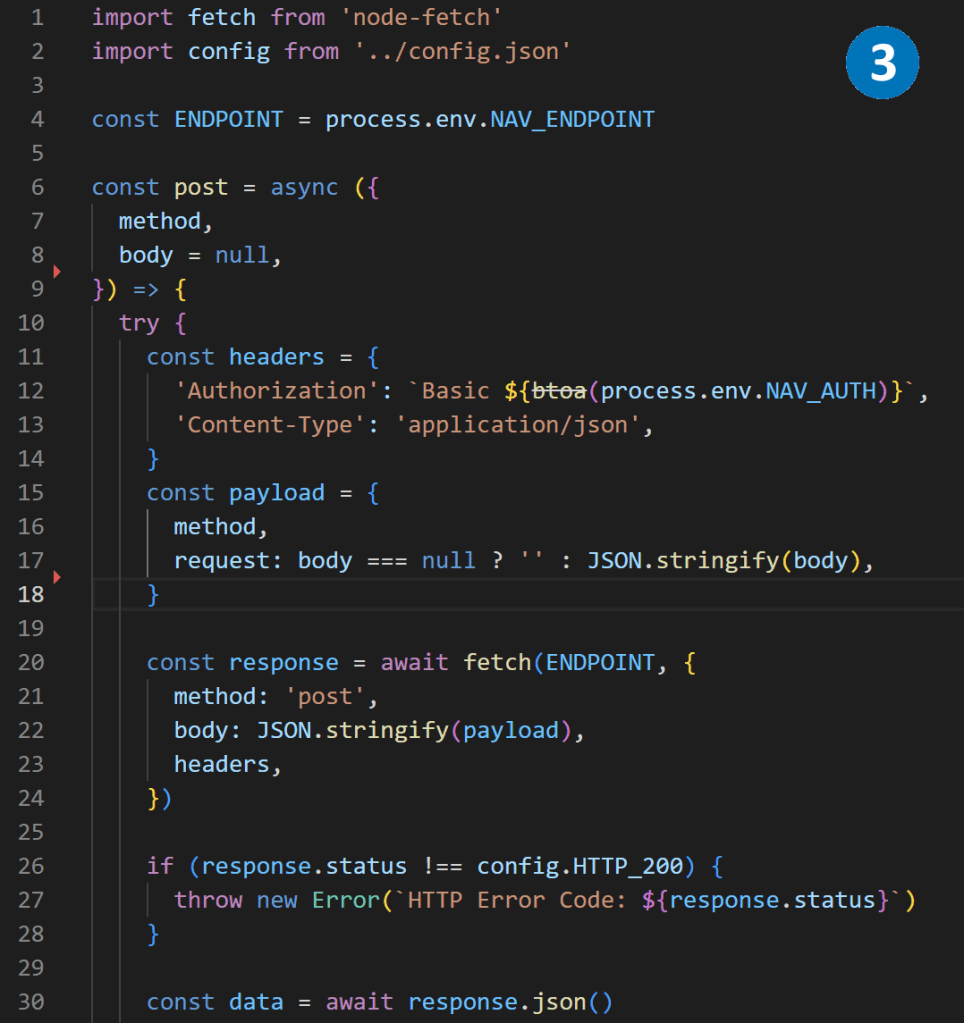Viewport: 964px width, 1023px height.
Task: Click the struck-through btoa function call
Action: click(558, 391)
